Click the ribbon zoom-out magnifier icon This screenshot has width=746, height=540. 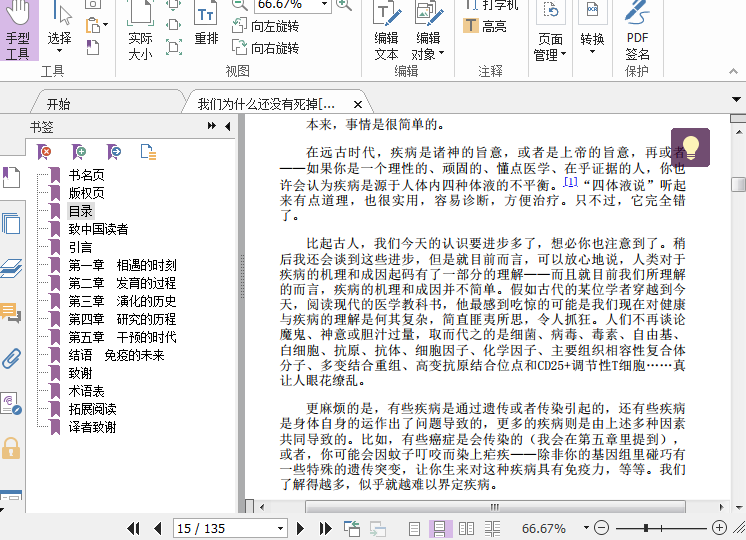coord(240,4)
